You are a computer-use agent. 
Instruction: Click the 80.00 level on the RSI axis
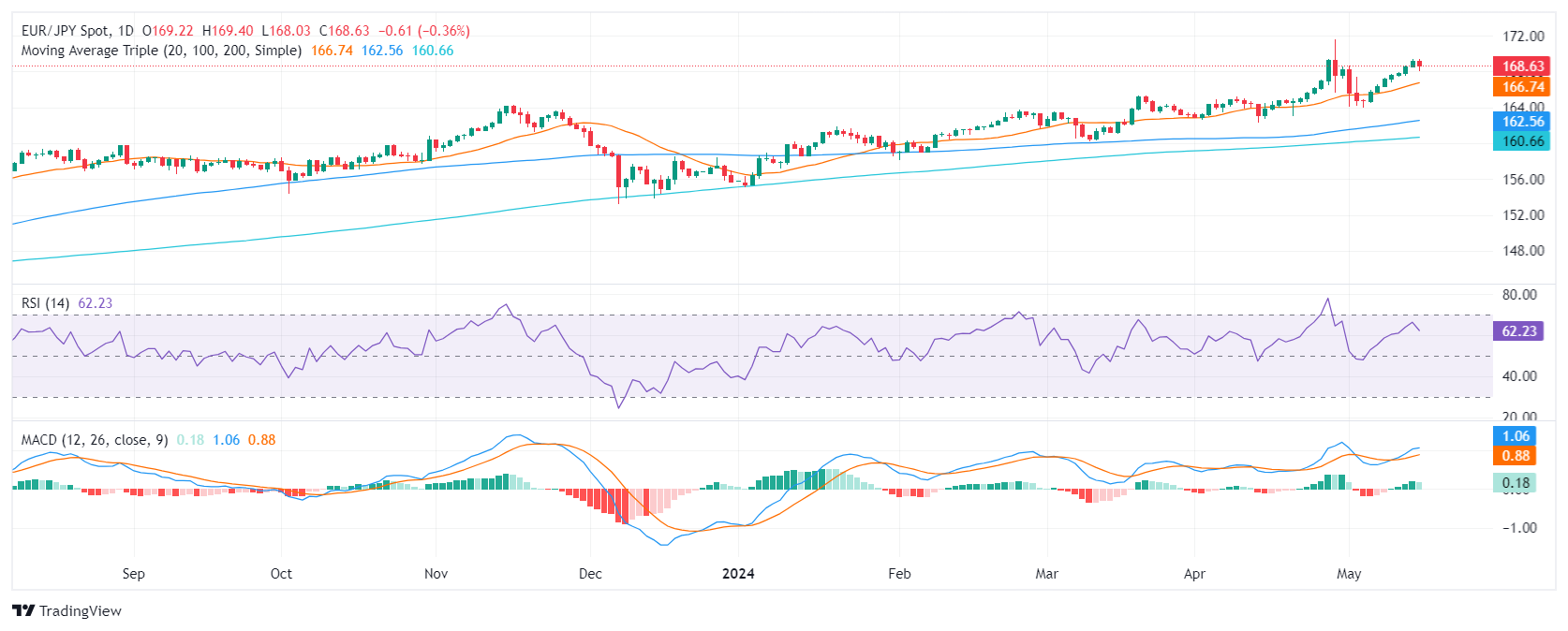1519,295
